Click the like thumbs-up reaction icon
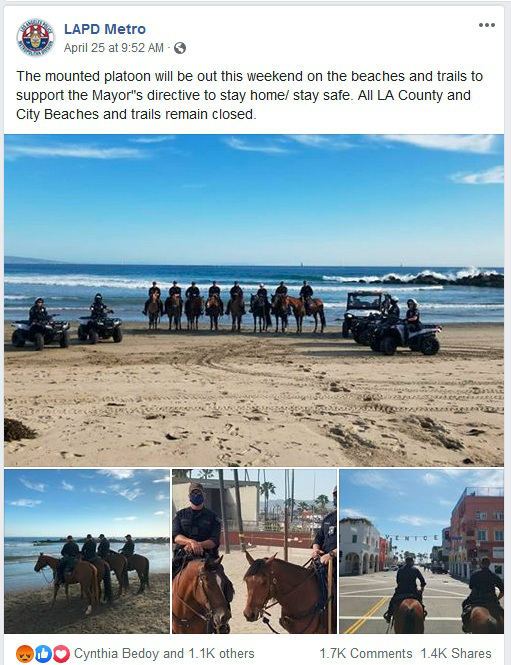511x665 pixels. tap(43, 654)
